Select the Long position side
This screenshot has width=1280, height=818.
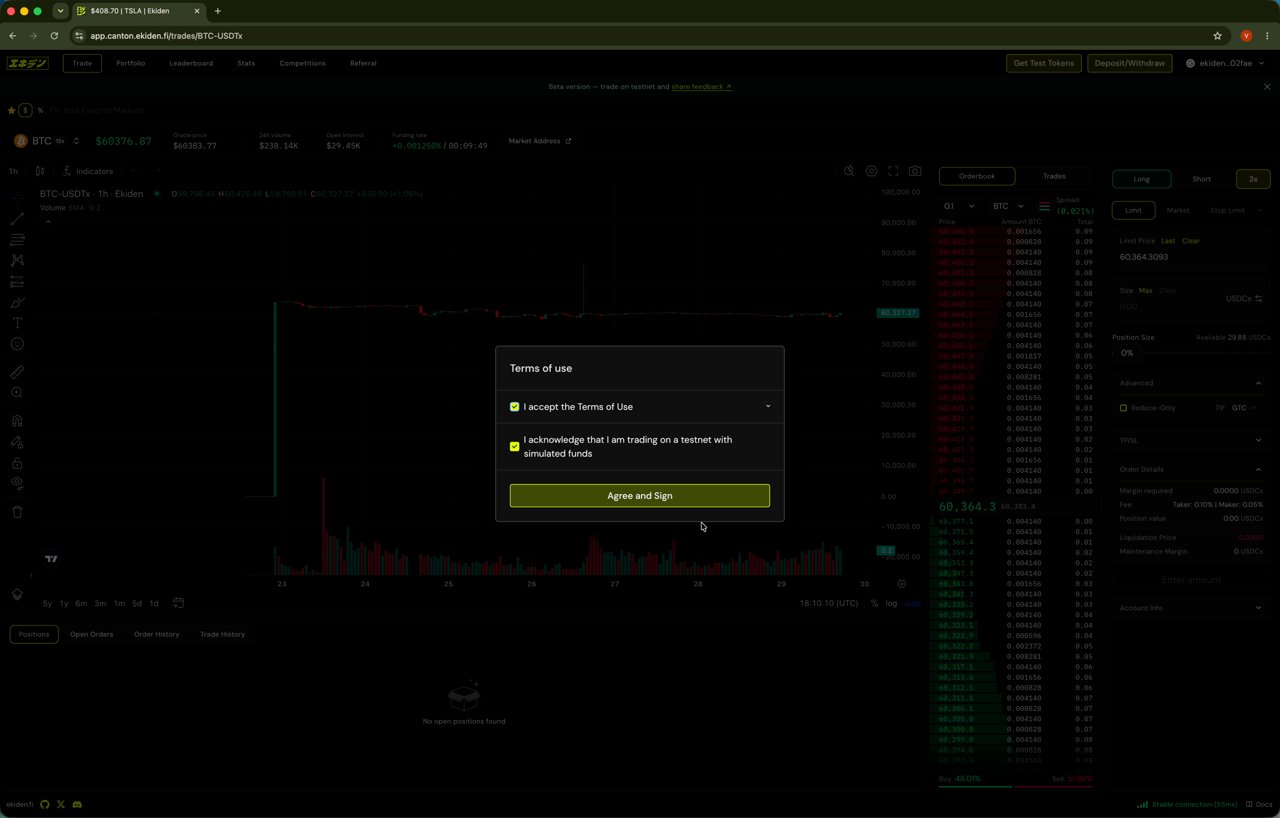point(1141,179)
